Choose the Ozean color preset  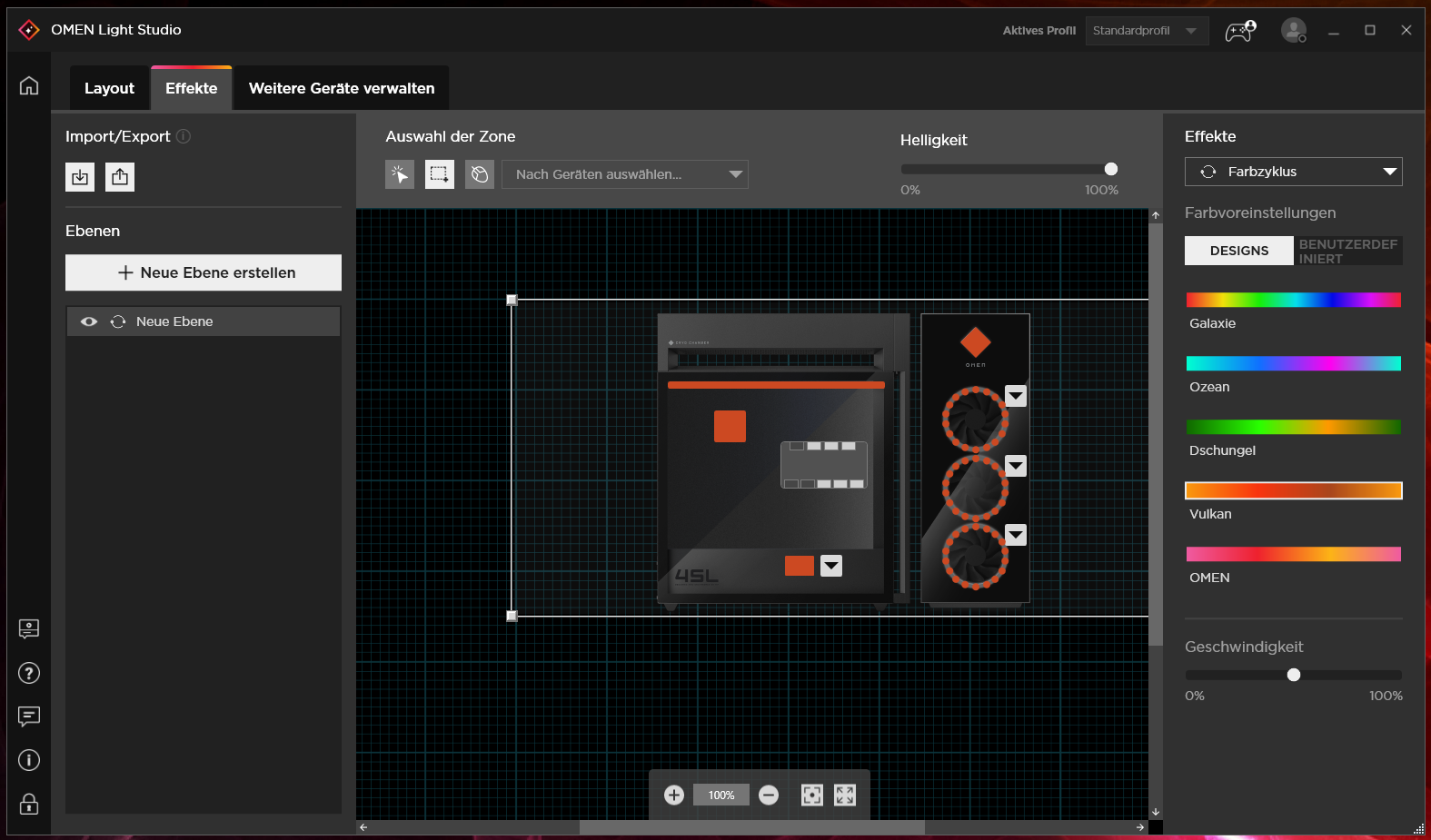pyautogui.click(x=1294, y=363)
